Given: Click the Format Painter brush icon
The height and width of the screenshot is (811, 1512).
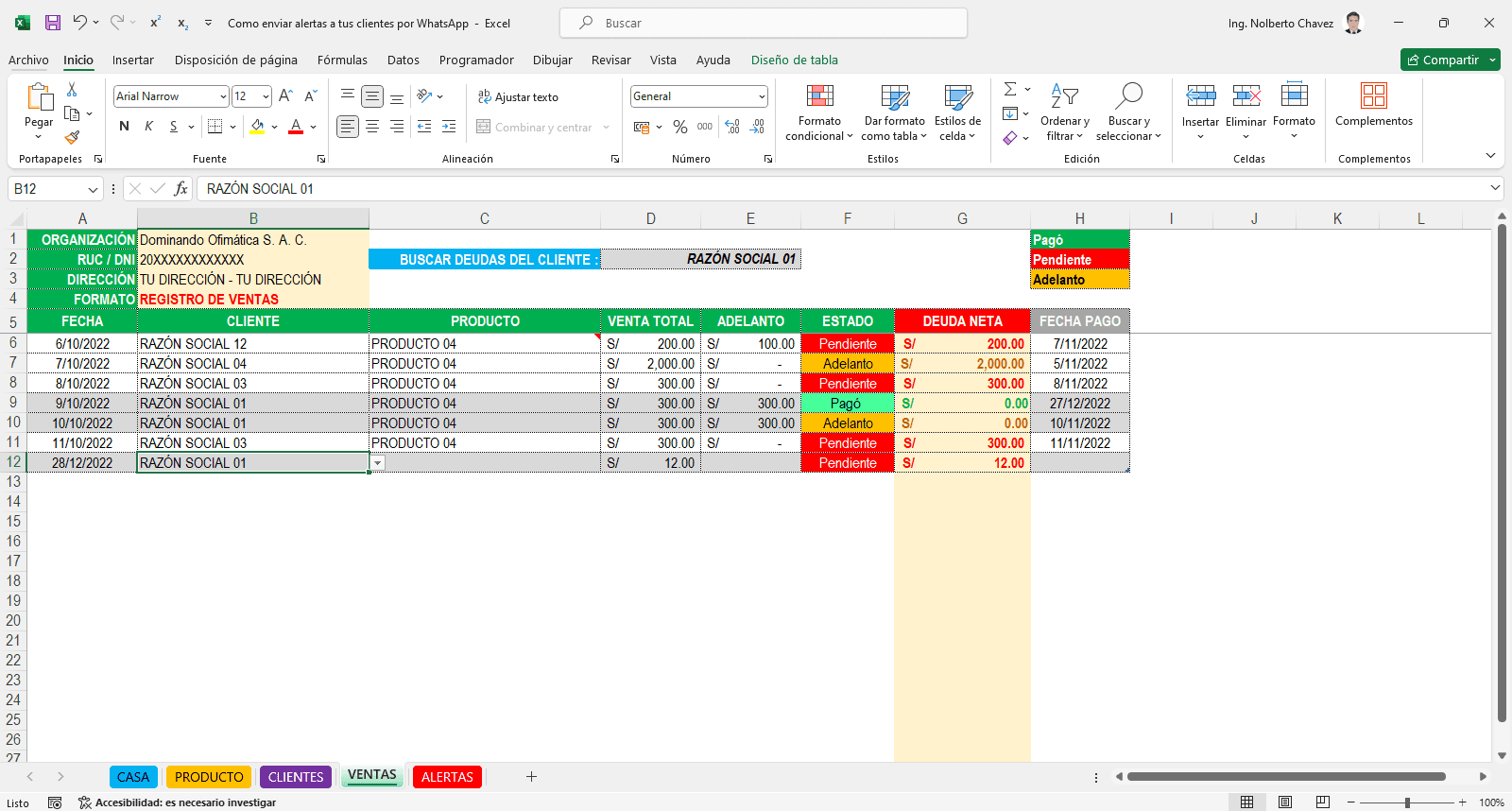Looking at the screenshot, I should [72, 137].
